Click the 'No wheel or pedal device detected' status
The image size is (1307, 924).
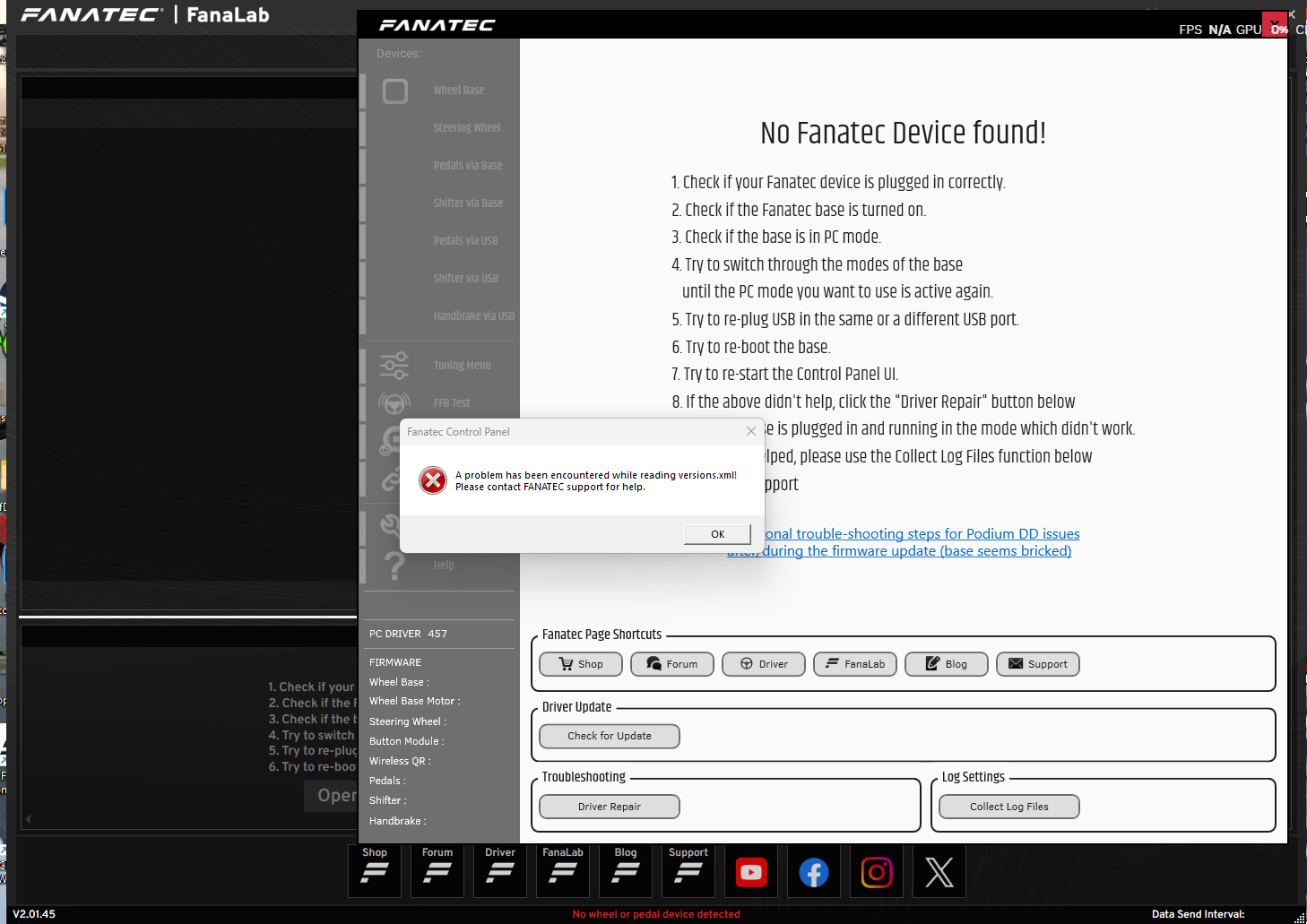click(656, 914)
